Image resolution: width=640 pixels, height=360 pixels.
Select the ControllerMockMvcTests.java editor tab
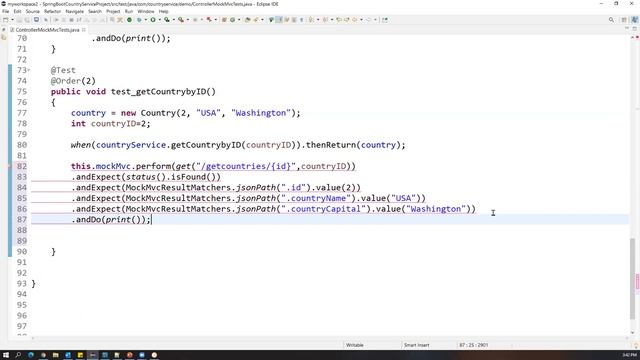pyautogui.click(x=47, y=30)
